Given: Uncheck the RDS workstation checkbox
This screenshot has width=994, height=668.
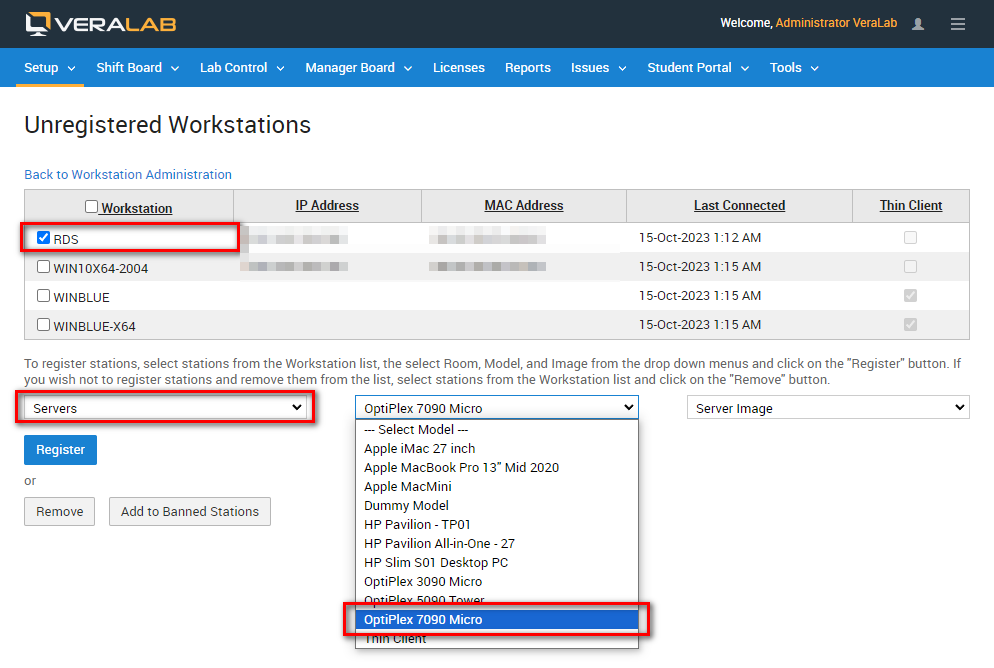Looking at the screenshot, I should pos(43,238).
